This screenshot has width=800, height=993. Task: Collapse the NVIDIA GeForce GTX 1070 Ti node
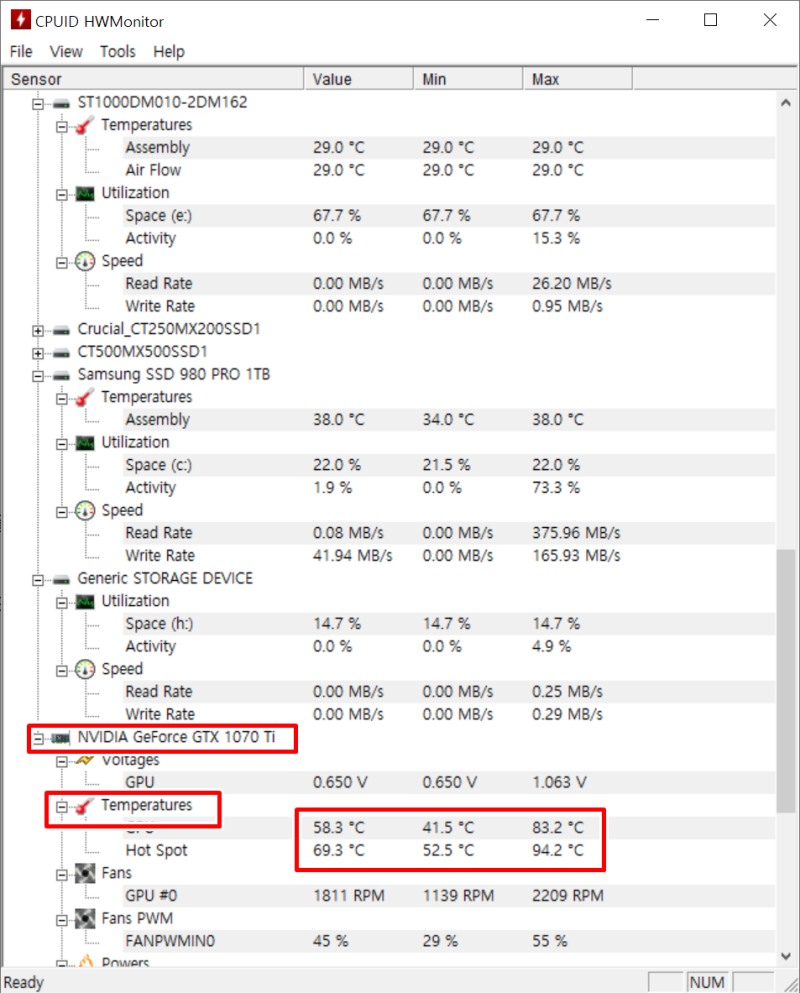point(36,738)
